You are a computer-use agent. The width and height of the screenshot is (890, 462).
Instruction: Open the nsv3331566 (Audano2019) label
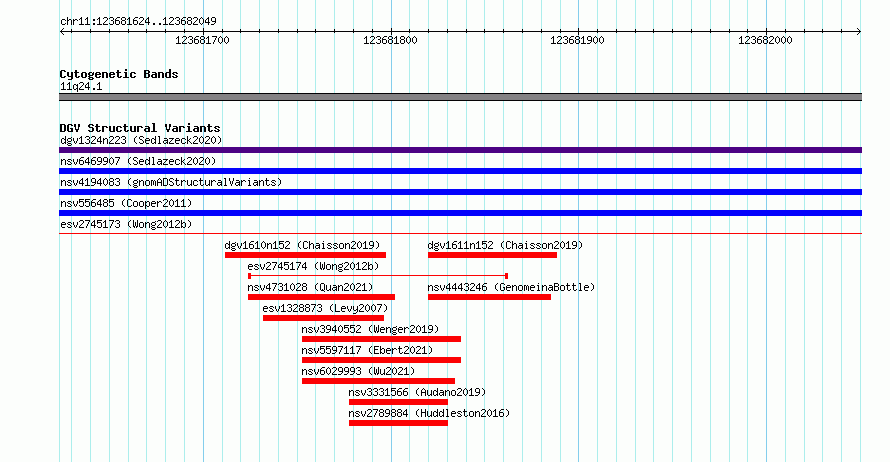417,392
